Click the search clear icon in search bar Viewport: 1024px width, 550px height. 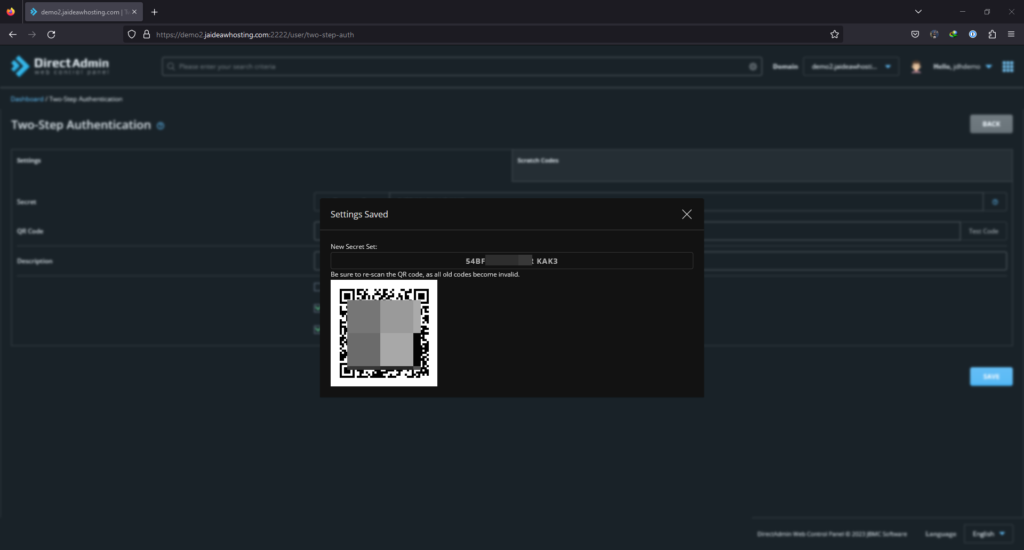coord(752,67)
